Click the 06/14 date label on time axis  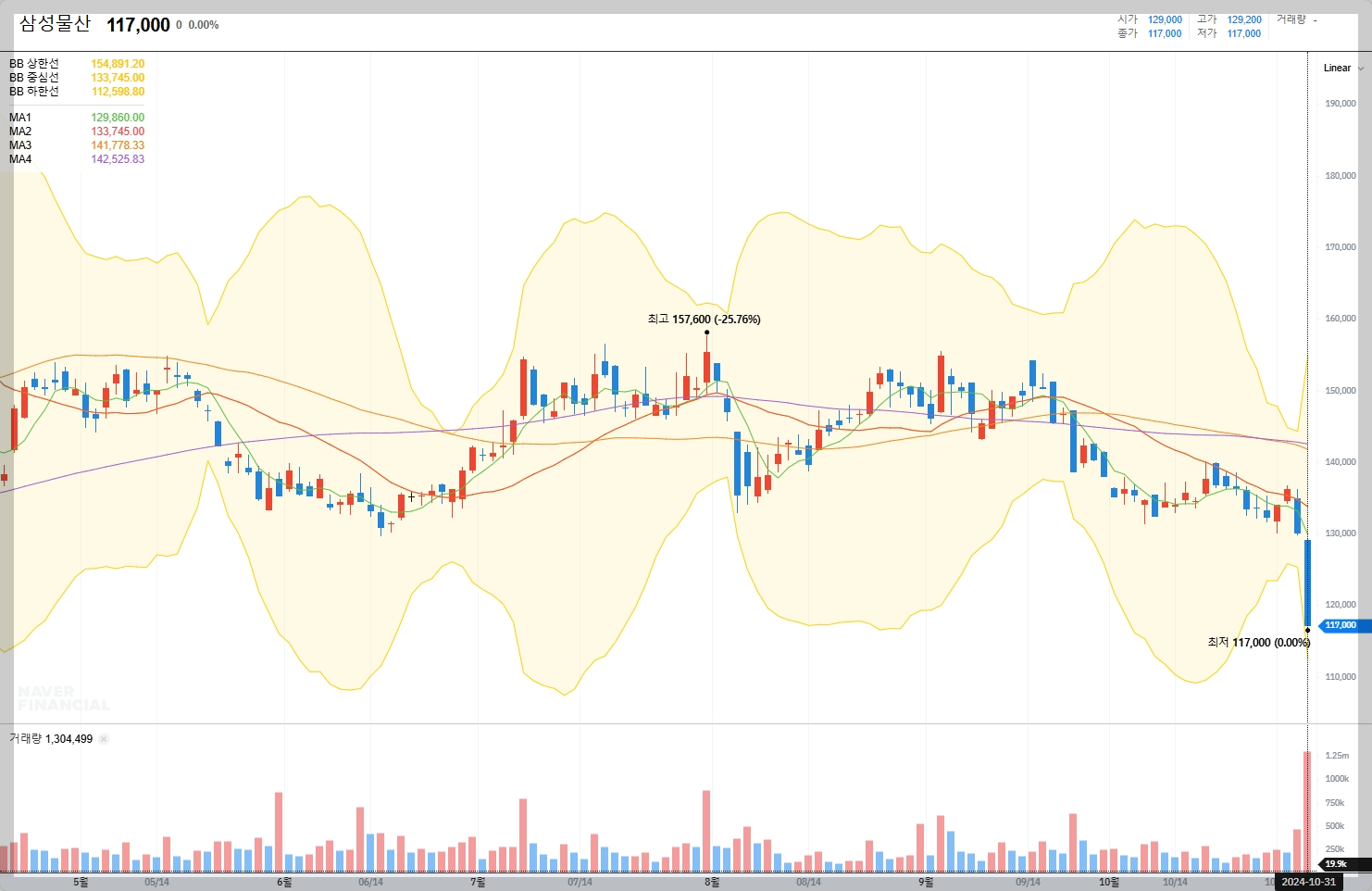click(x=370, y=882)
